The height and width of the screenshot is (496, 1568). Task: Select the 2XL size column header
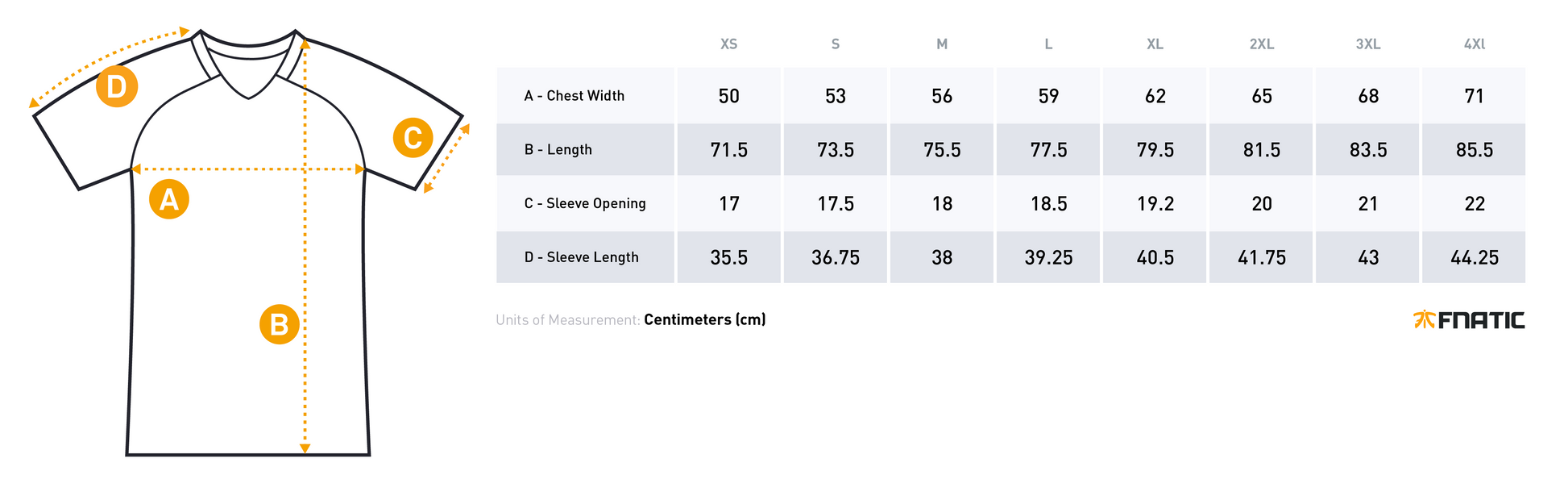(1262, 44)
